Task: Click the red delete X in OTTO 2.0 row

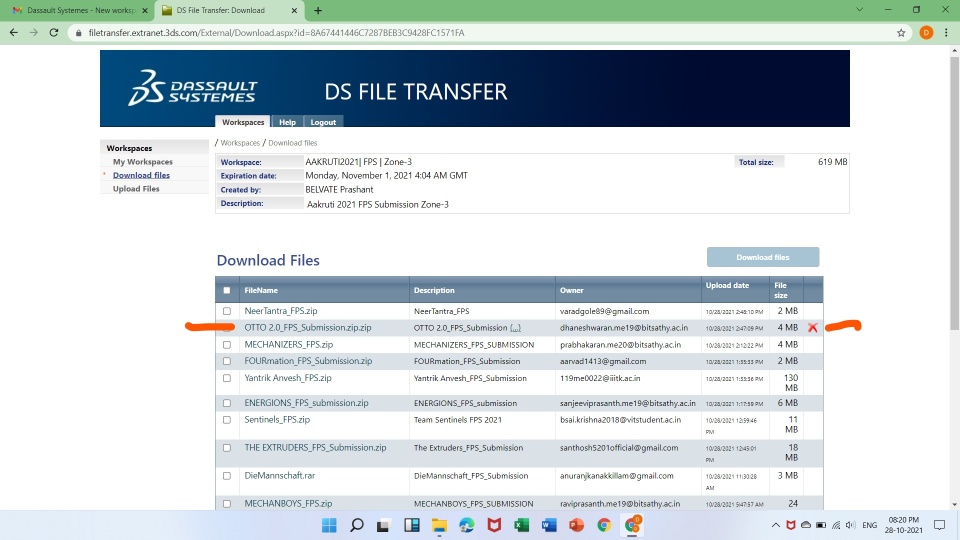Action: [x=812, y=328]
